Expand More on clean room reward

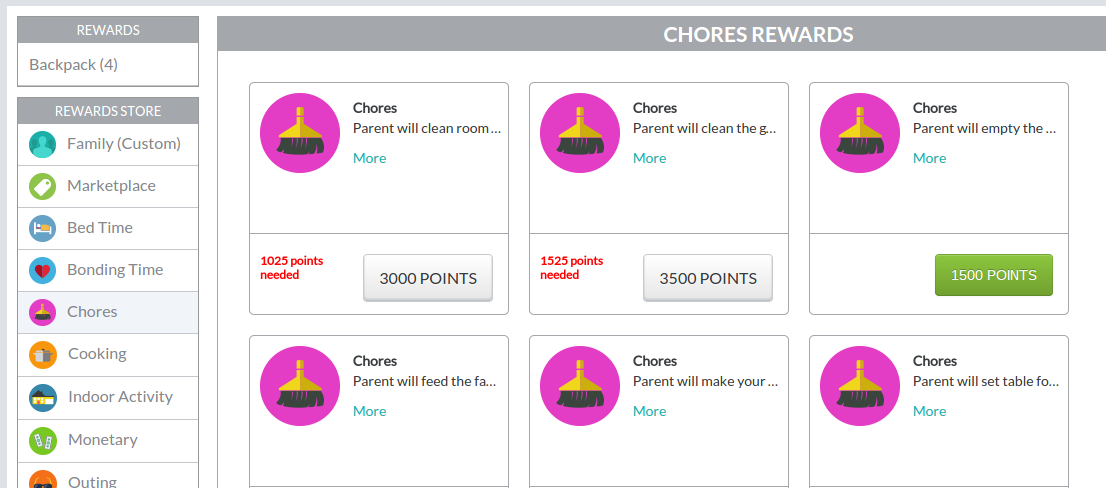[x=370, y=158]
